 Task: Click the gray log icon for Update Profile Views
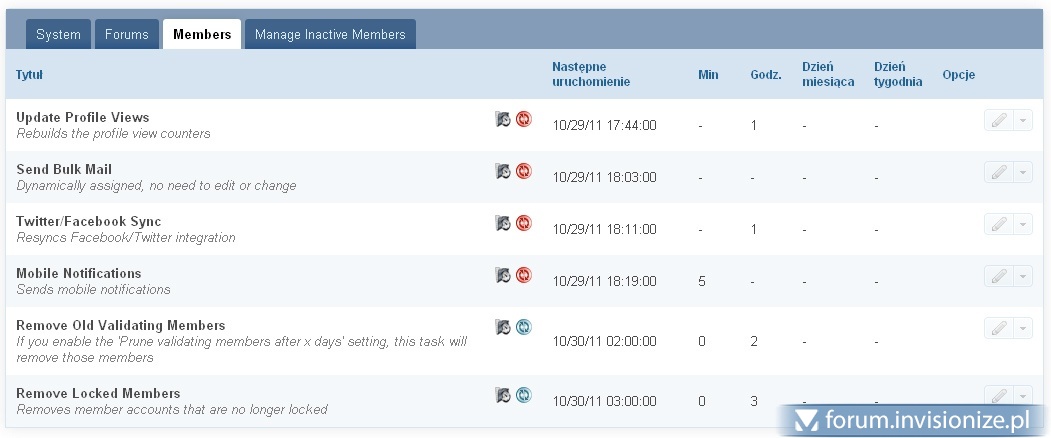tap(503, 119)
